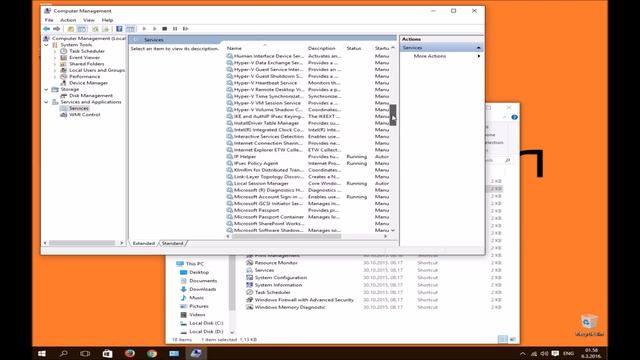Open the Action menu
This screenshot has width=640, height=360.
pos(68,20)
